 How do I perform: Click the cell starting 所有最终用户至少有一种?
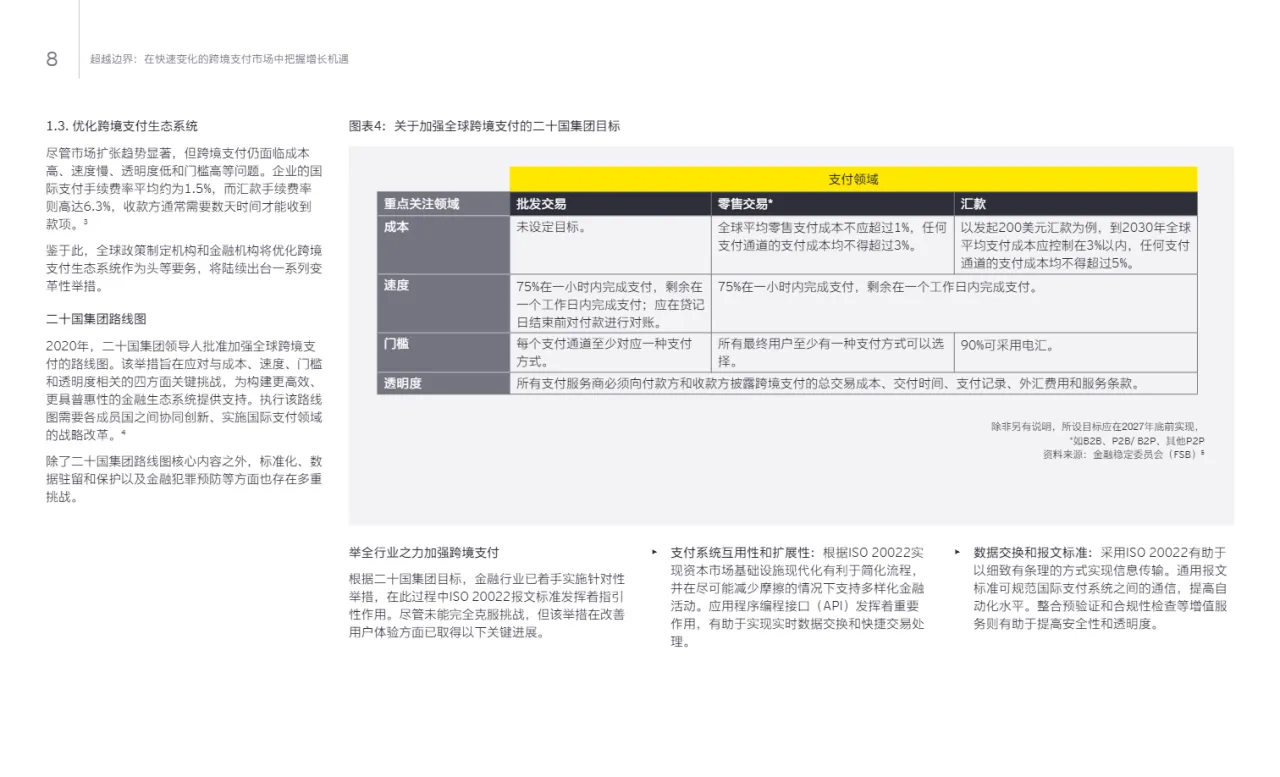tap(832, 352)
